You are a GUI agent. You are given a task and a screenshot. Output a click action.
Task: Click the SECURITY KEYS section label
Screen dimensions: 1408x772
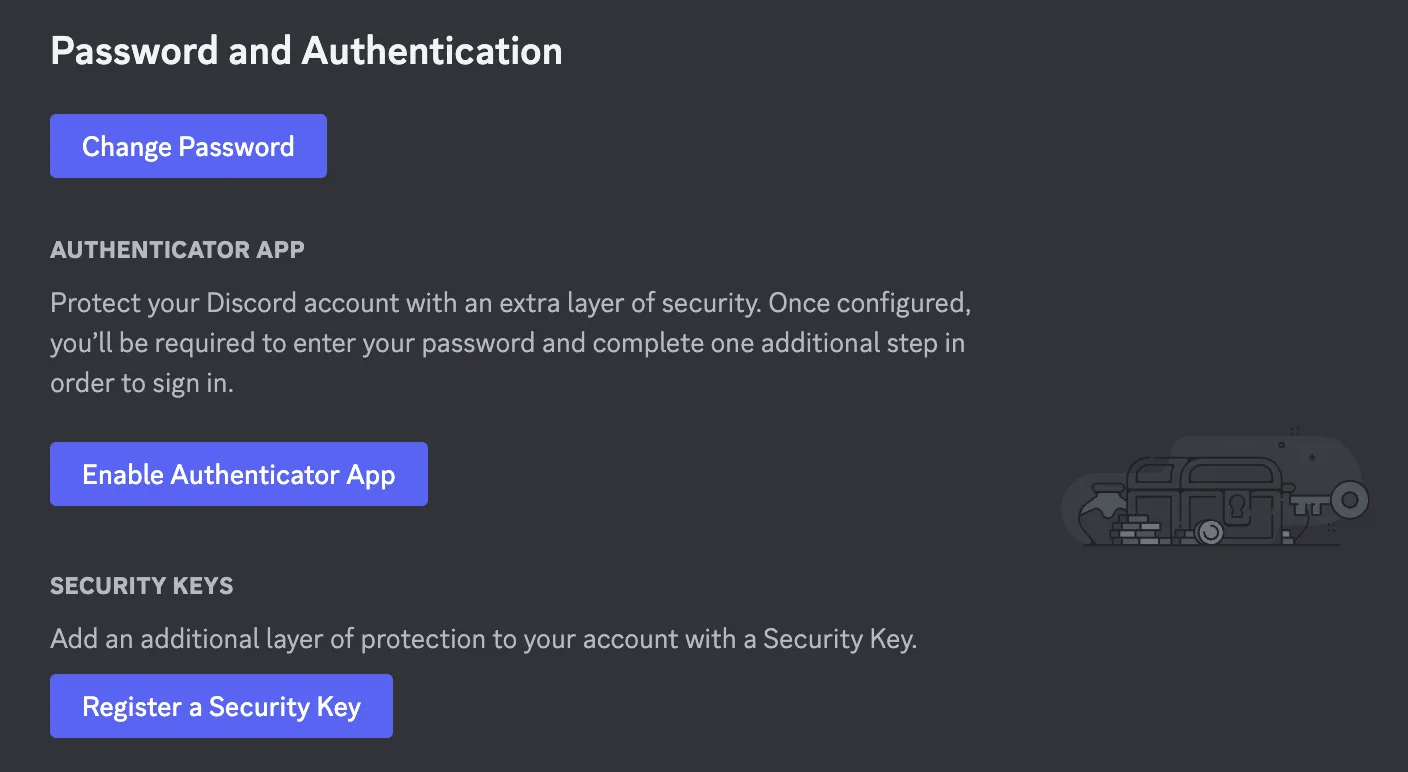point(141,586)
